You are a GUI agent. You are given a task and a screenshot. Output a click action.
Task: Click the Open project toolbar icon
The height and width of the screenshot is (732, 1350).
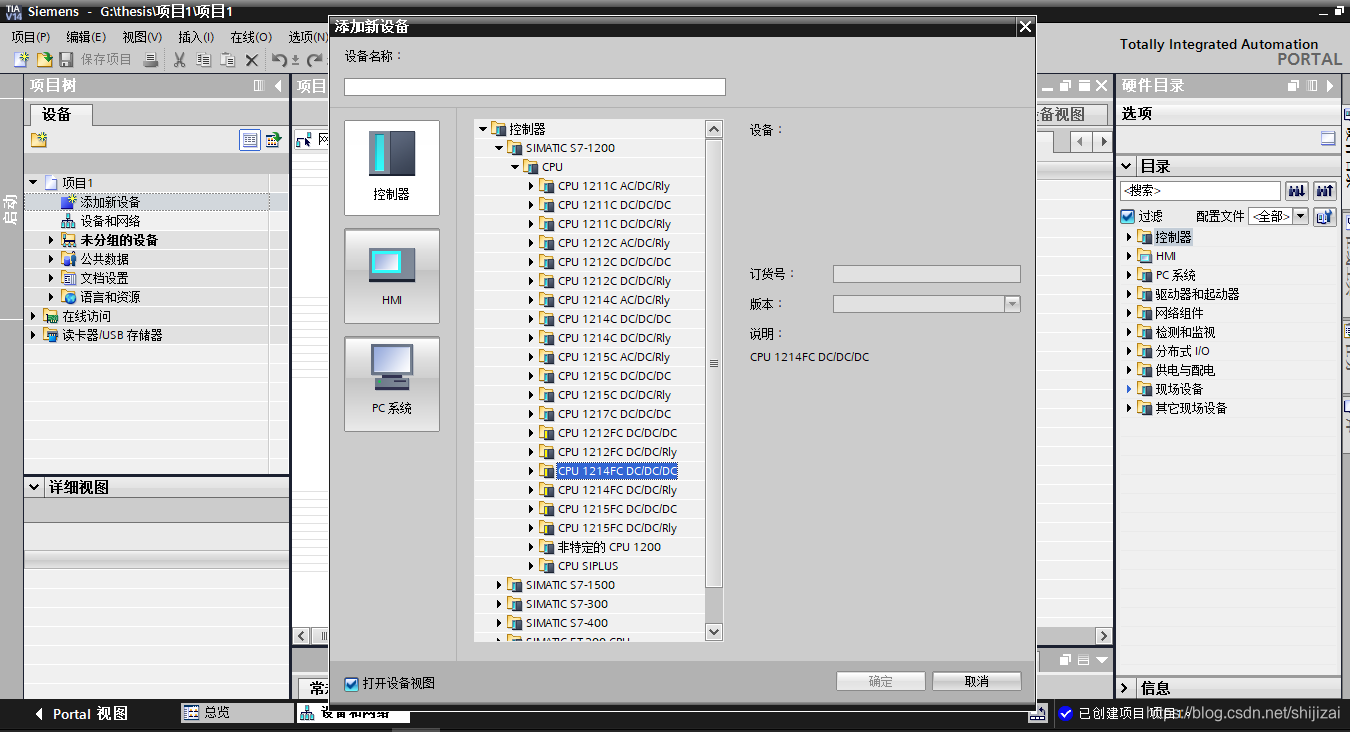pos(44,60)
